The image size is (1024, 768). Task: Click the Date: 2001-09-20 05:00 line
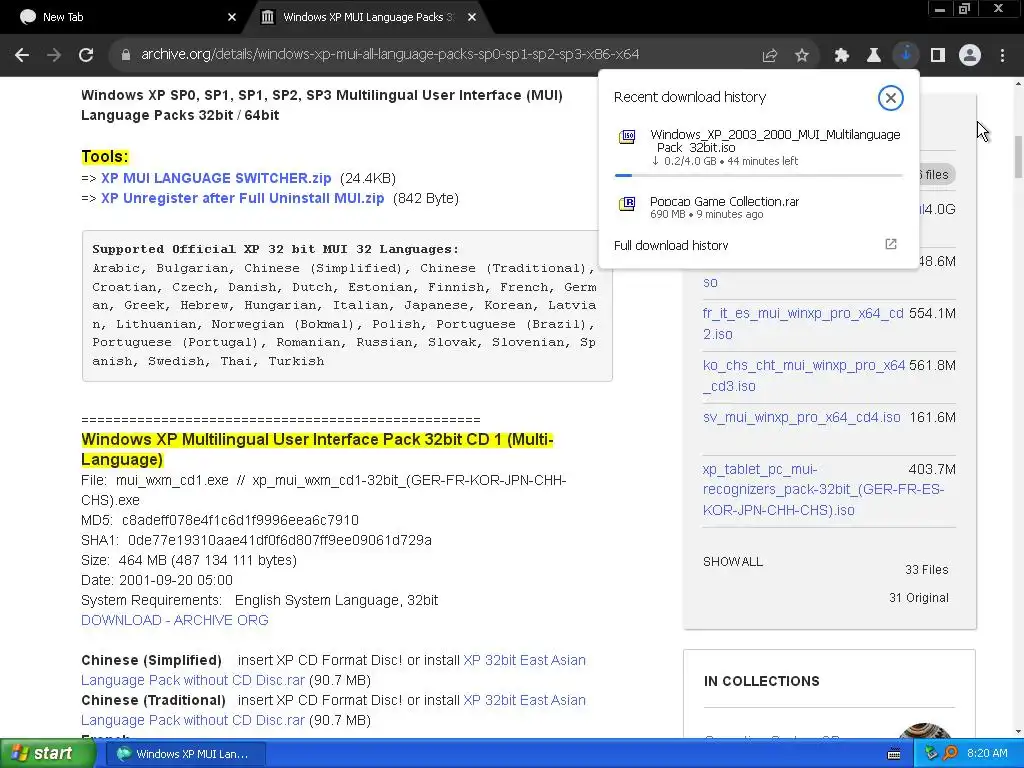pos(157,580)
